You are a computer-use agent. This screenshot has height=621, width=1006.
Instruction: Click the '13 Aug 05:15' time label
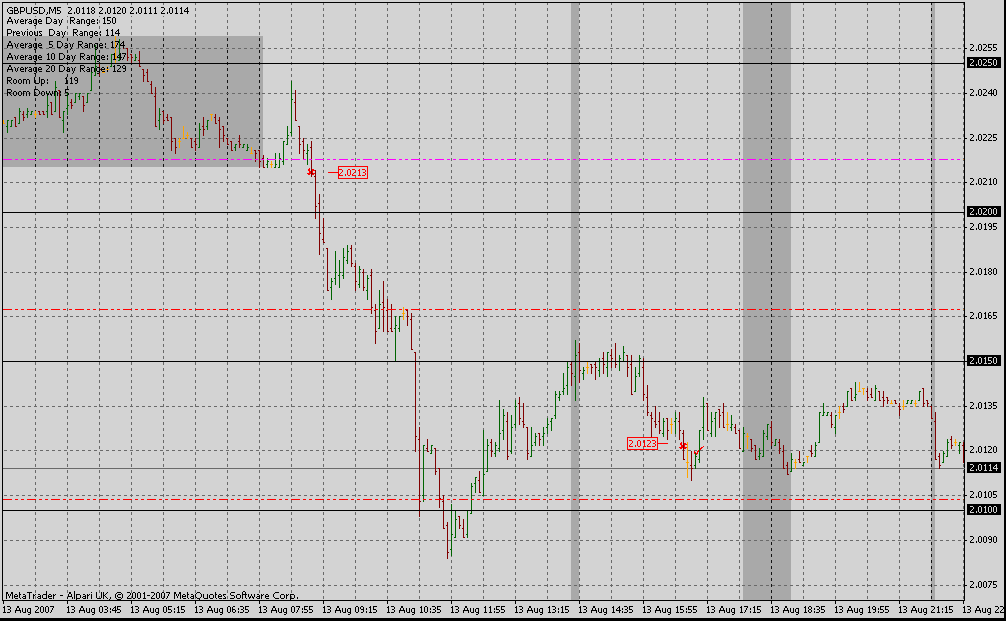click(158, 609)
